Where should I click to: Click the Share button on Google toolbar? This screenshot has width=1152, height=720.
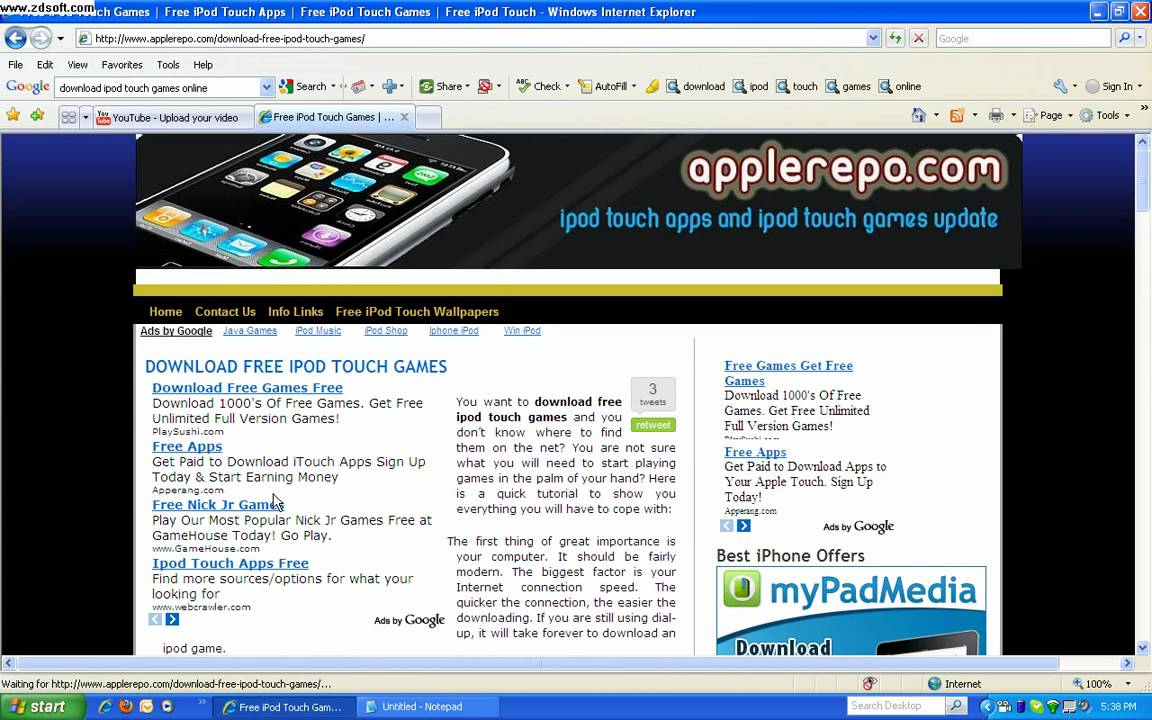tap(441, 87)
